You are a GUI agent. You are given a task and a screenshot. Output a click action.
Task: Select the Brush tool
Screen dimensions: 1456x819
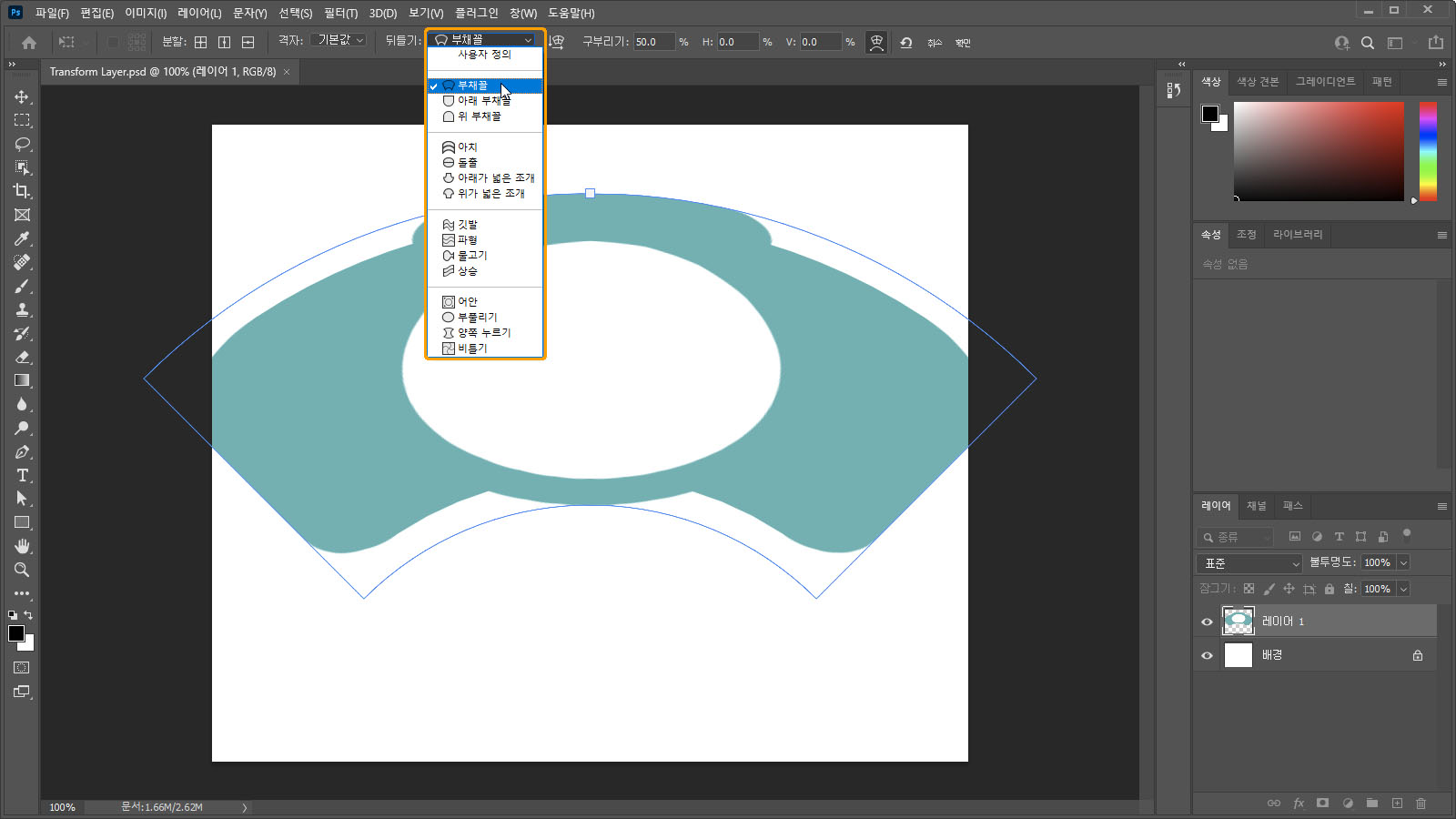pos(22,286)
